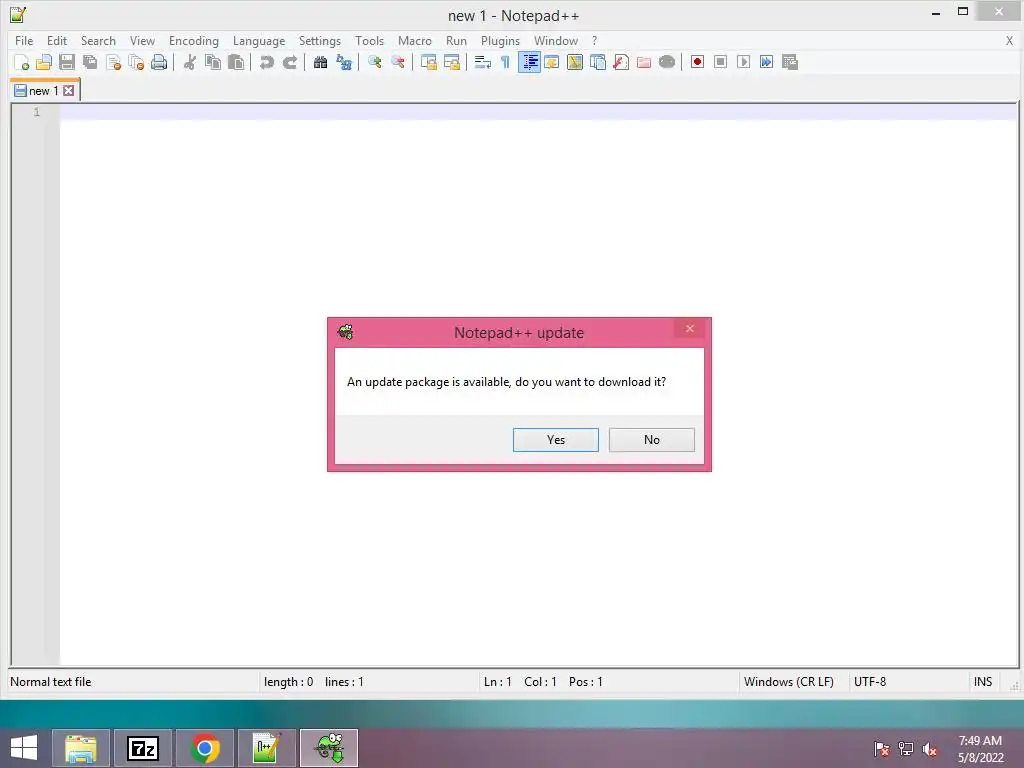The height and width of the screenshot is (768, 1024).
Task: Click the User defined language icon
Action: 552,62
